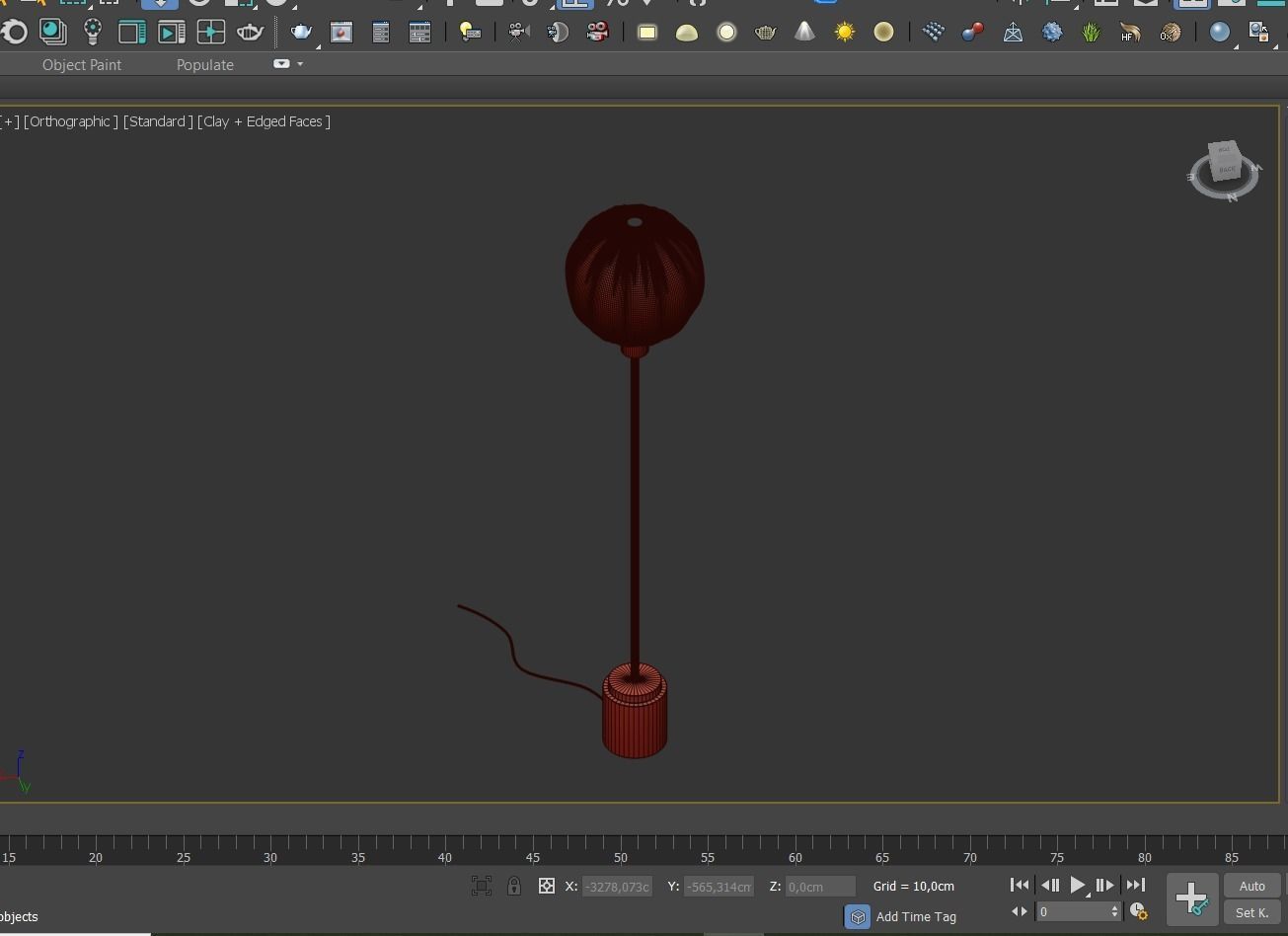Viewport: 1288px width, 936px height.
Task: Click the yellow plane light icon
Action: (x=646, y=33)
